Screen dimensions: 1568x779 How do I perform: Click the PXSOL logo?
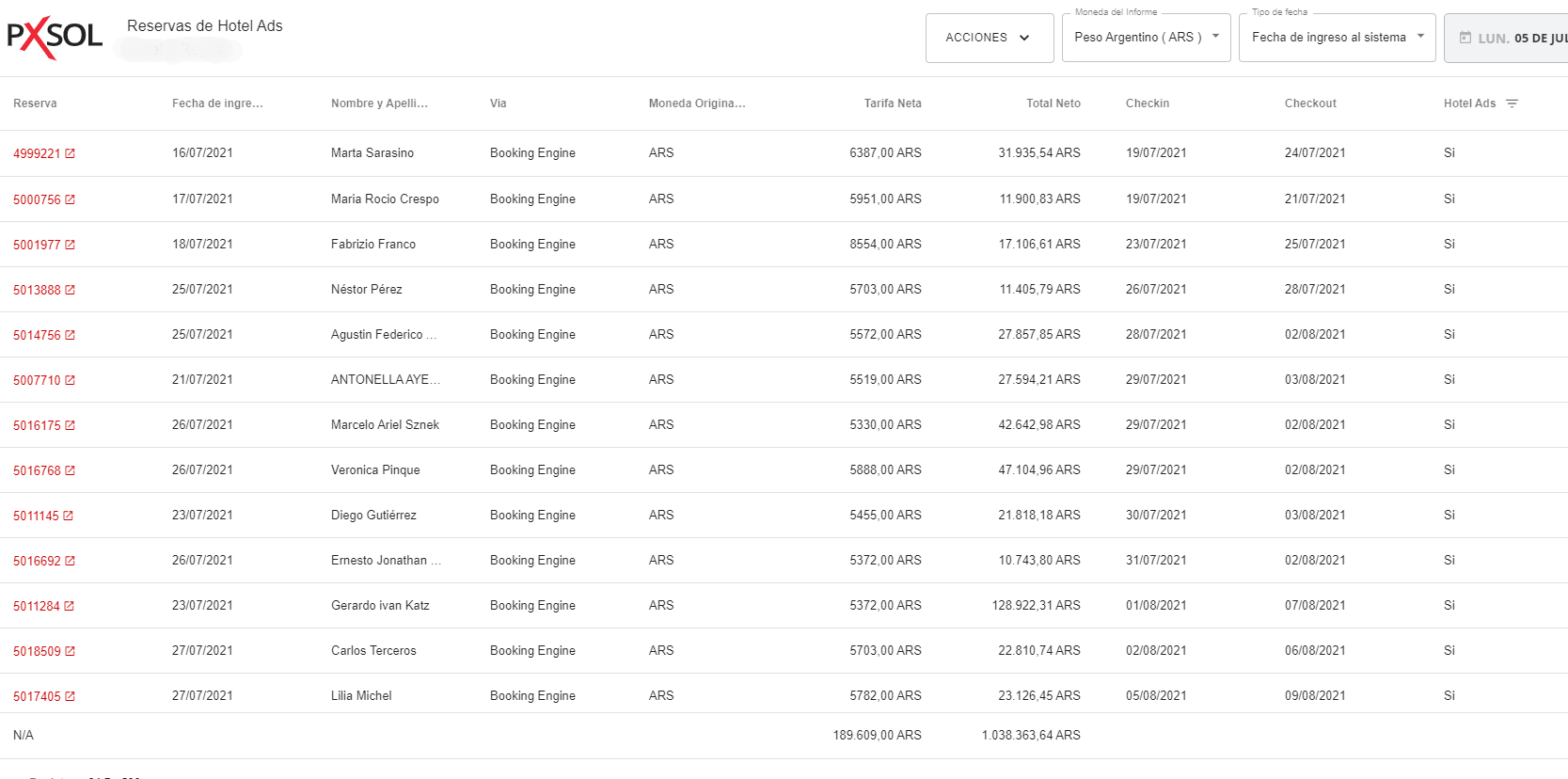pos(55,38)
